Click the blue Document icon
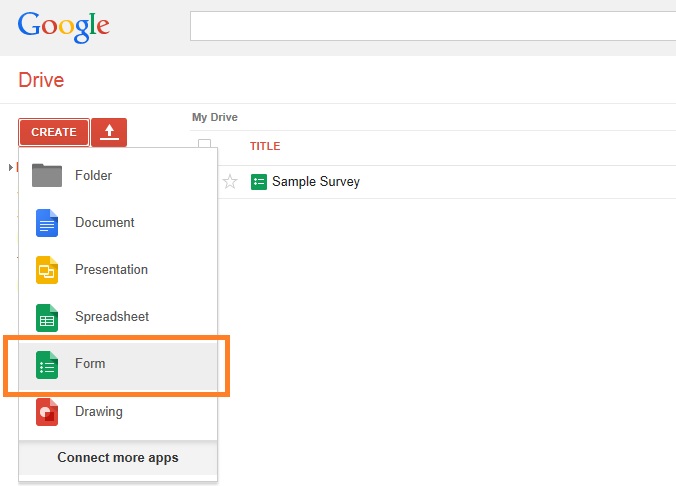Image resolution: width=676 pixels, height=486 pixels. coord(47,223)
